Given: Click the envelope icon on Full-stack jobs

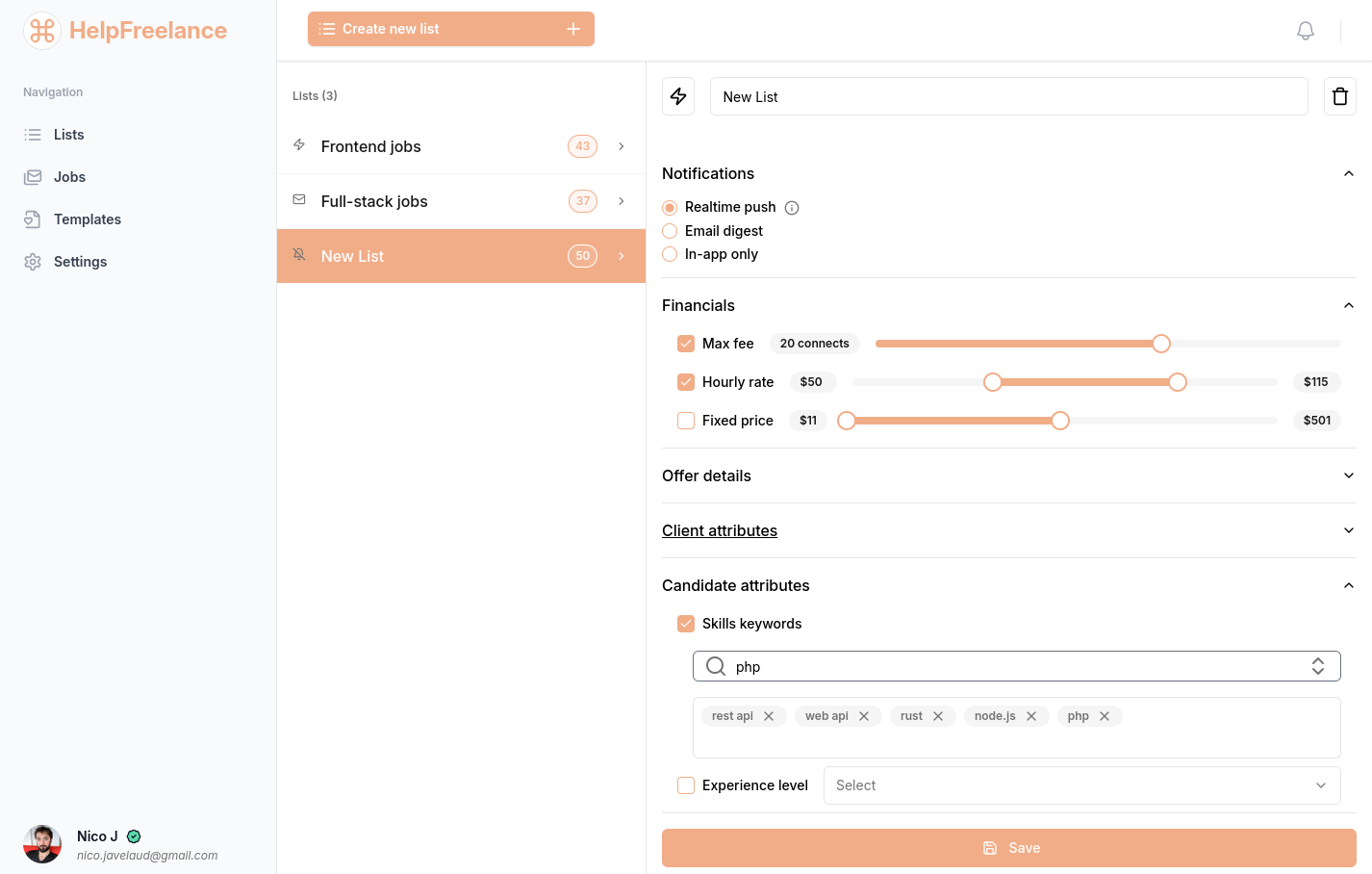Looking at the screenshot, I should click(x=299, y=200).
